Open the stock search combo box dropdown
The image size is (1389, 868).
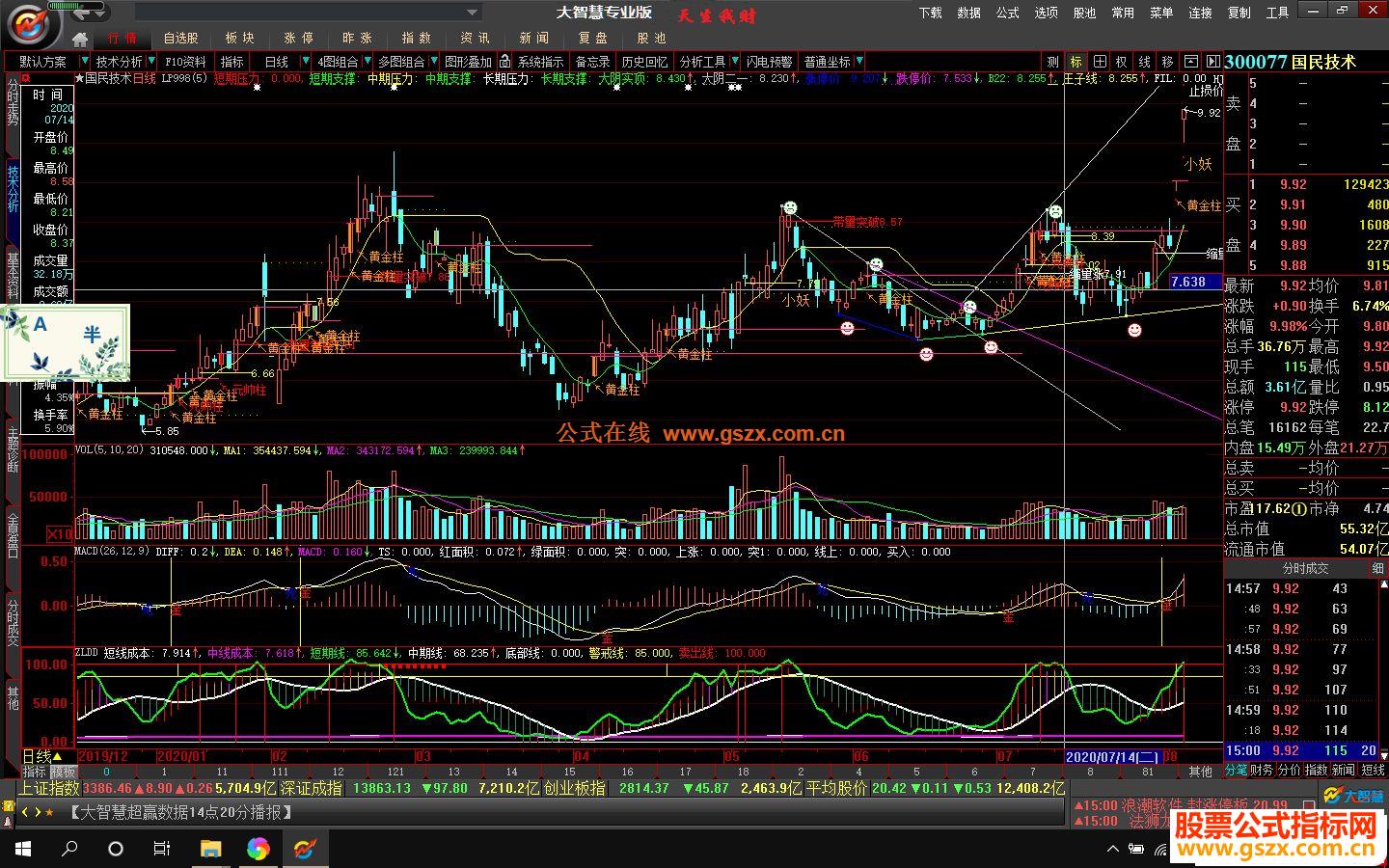(473, 13)
